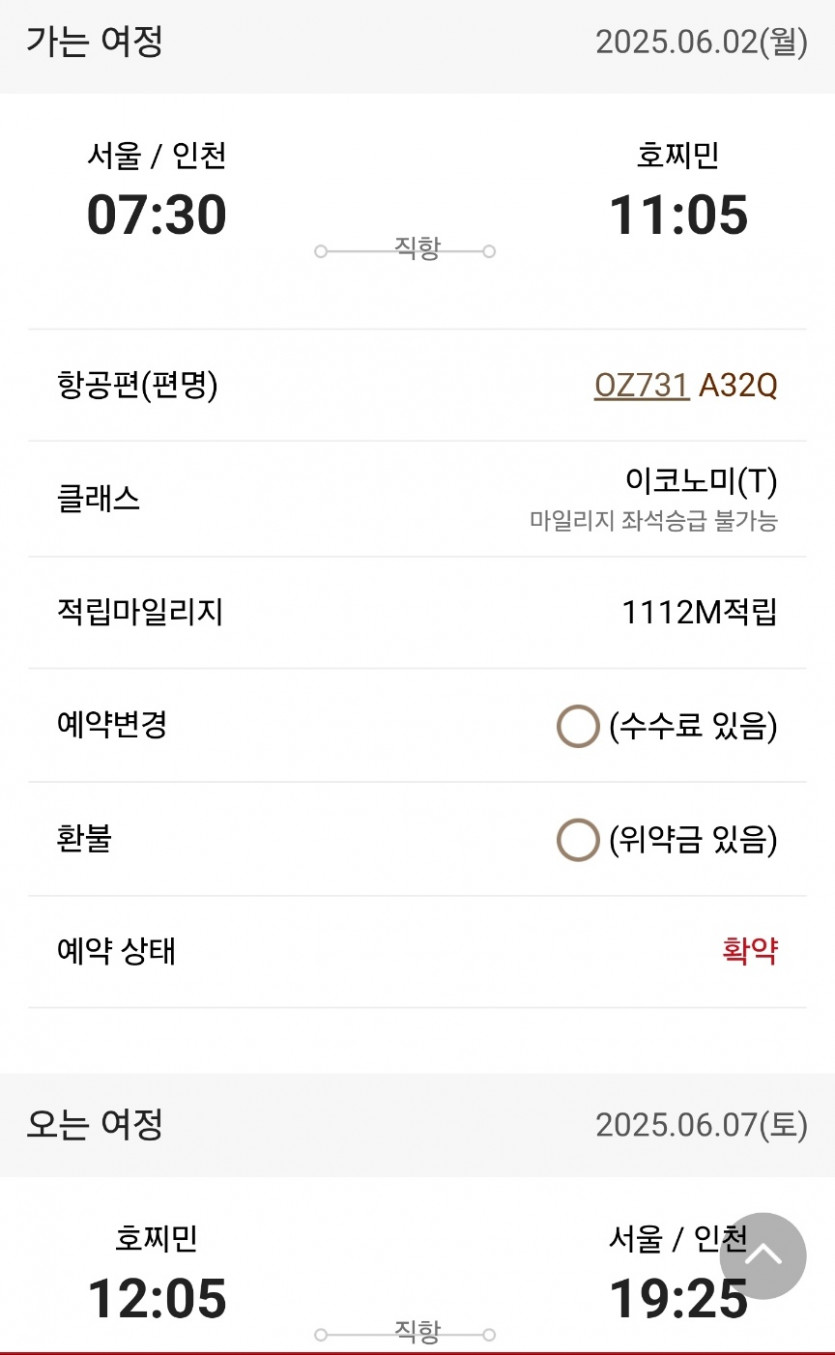835x1355 pixels.
Task: Tap the A32Q aircraft type text
Action: point(737,385)
